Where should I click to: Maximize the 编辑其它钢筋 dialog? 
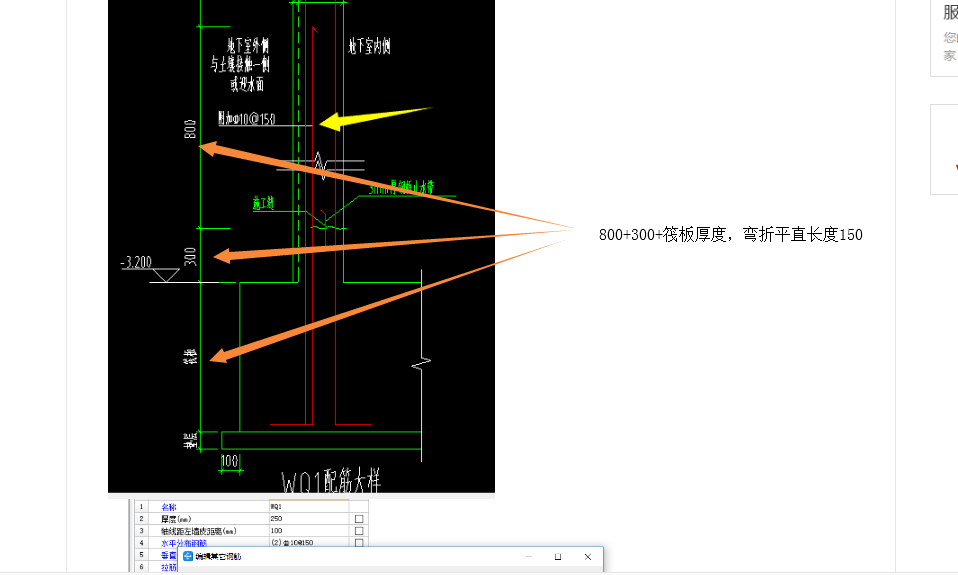point(558,557)
